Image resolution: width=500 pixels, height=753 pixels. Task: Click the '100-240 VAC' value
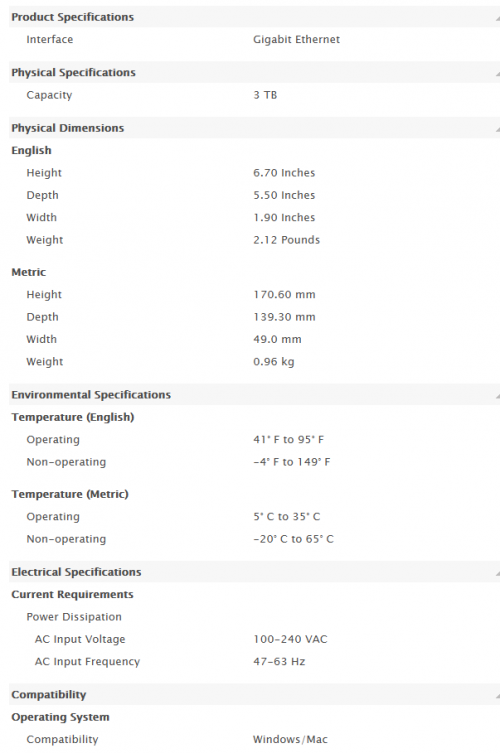(x=290, y=639)
